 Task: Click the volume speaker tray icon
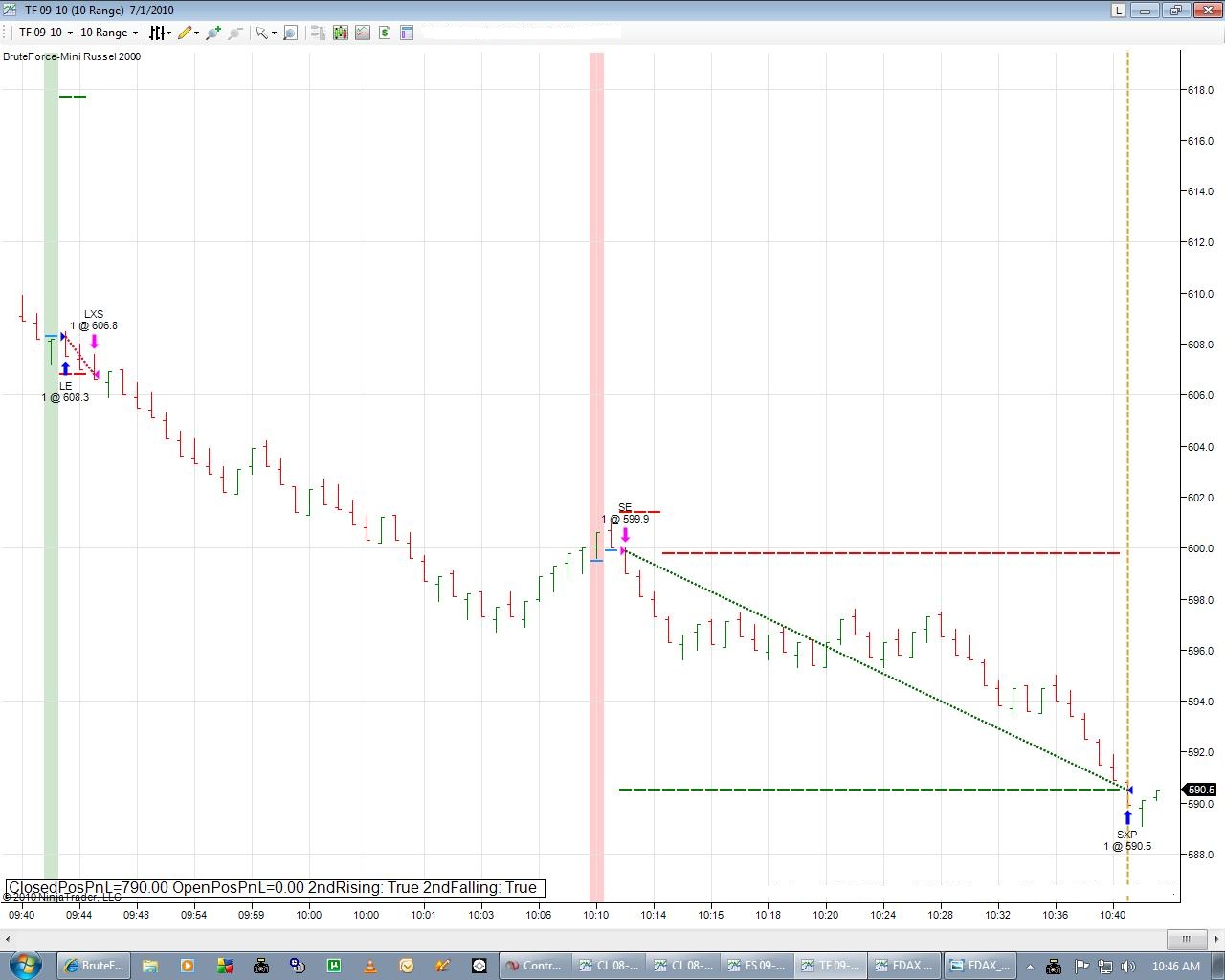1128,966
